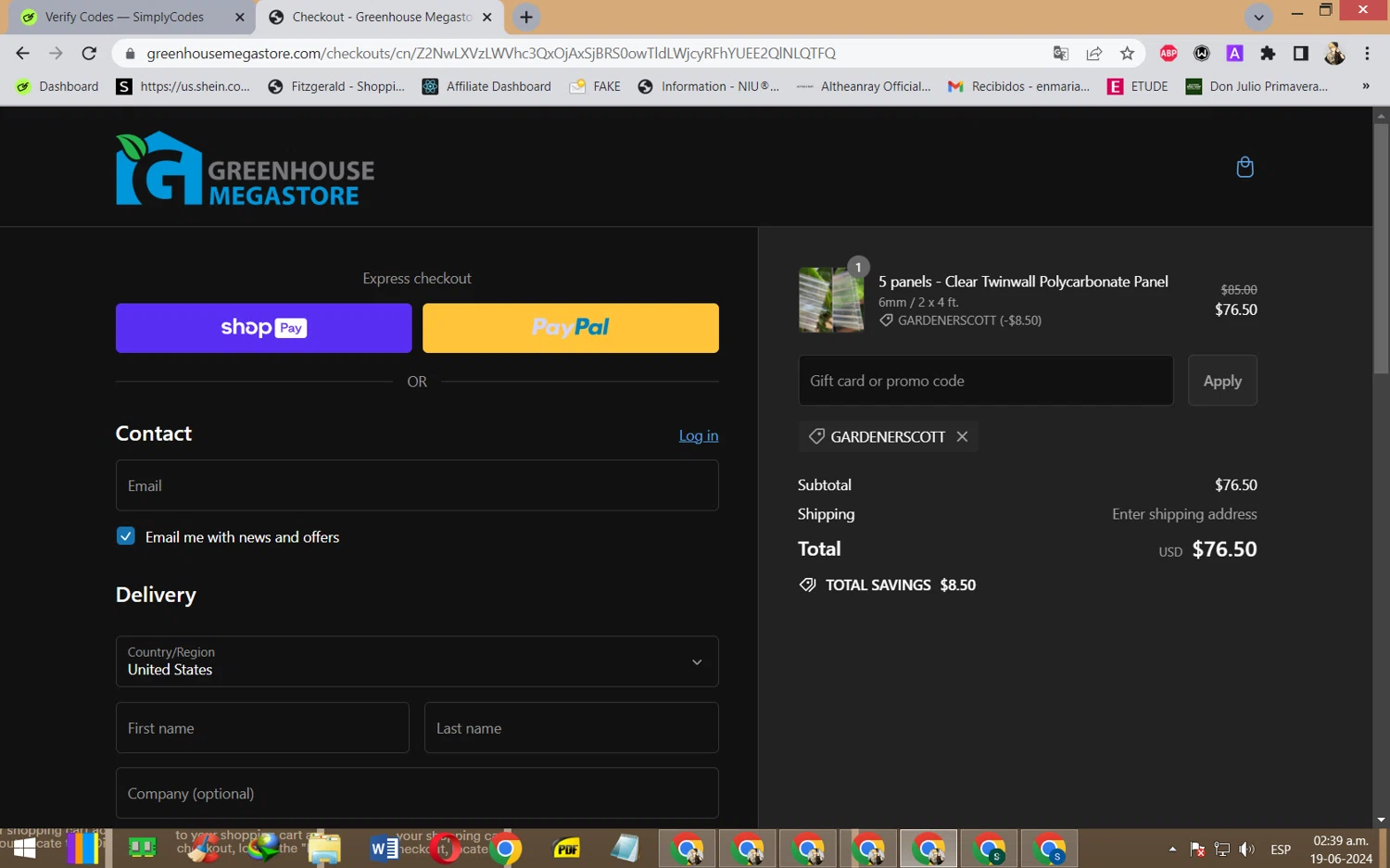
Task: Open the ETUDE bookmark
Action: coord(1138,86)
